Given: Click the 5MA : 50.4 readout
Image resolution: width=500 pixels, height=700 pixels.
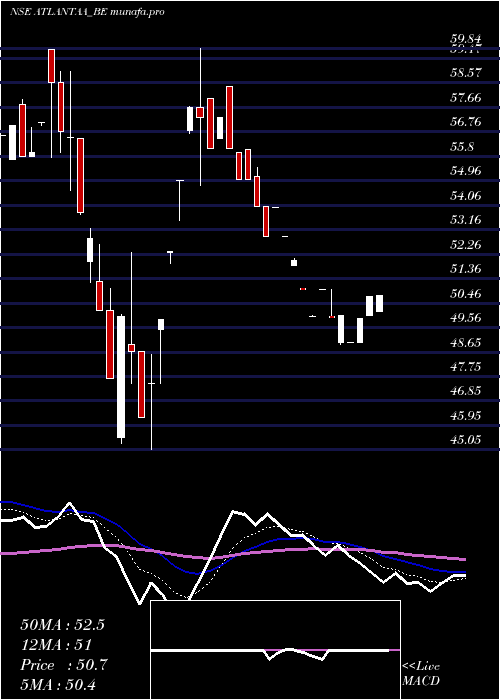Looking at the screenshot, I should click(58, 685).
